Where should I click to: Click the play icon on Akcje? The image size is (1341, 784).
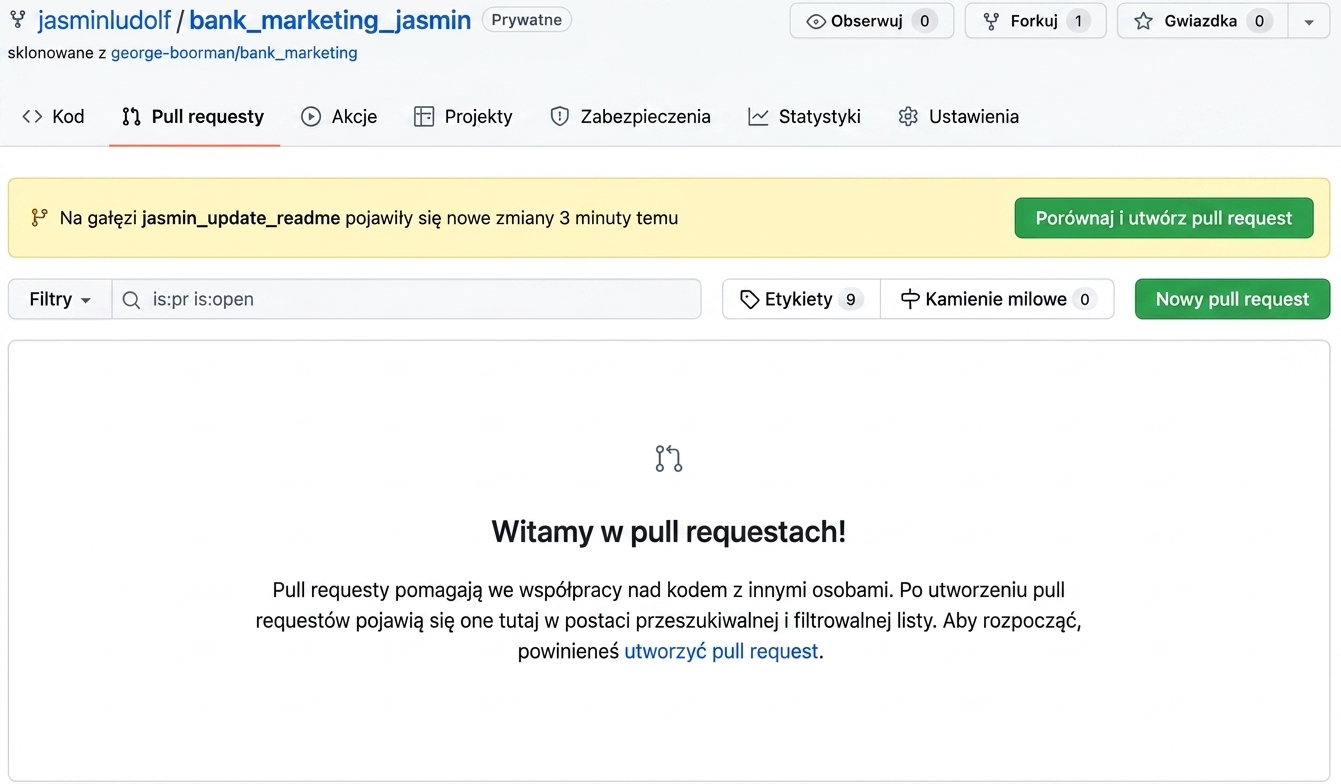pyautogui.click(x=311, y=117)
